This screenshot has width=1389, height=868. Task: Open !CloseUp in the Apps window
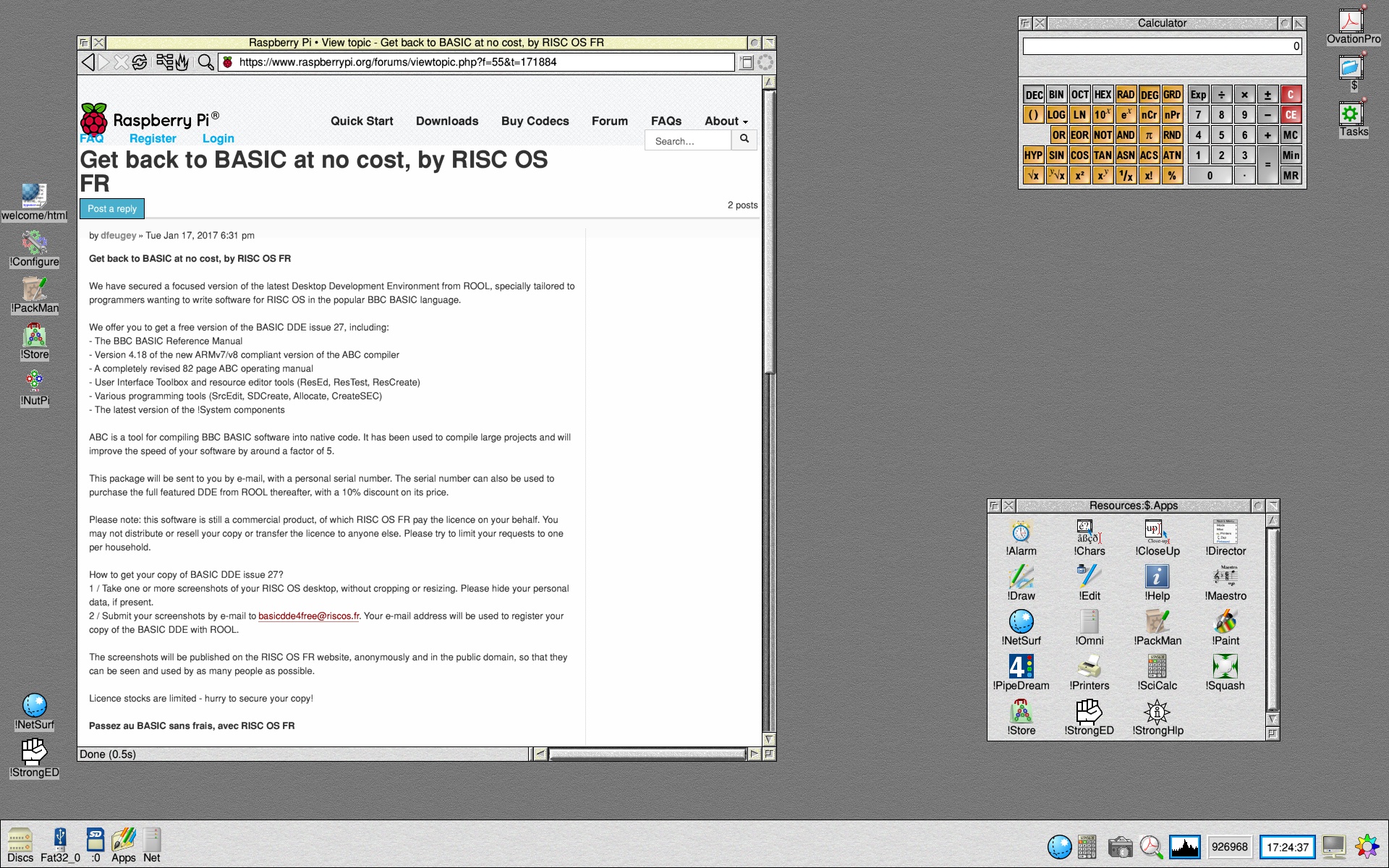(1157, 538)
